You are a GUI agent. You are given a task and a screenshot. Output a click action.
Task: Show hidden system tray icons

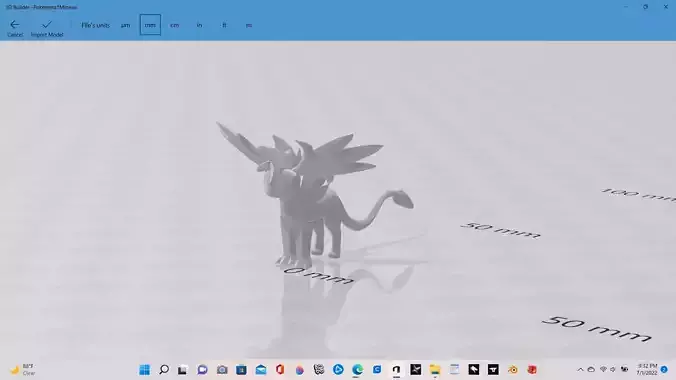click(x=580, y=370)
